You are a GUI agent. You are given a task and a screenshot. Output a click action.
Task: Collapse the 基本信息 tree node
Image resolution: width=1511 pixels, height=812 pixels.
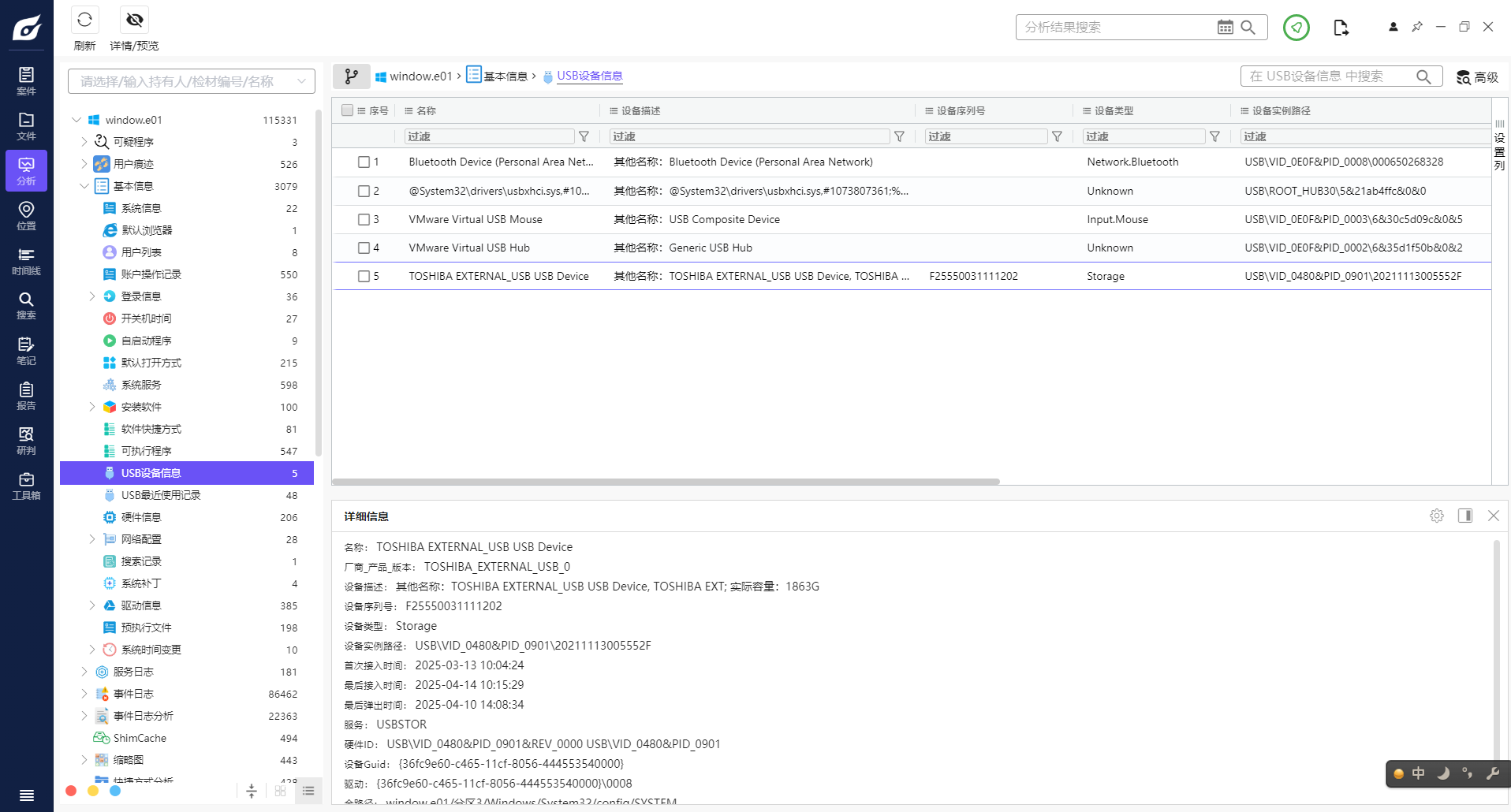coord(84,186)
